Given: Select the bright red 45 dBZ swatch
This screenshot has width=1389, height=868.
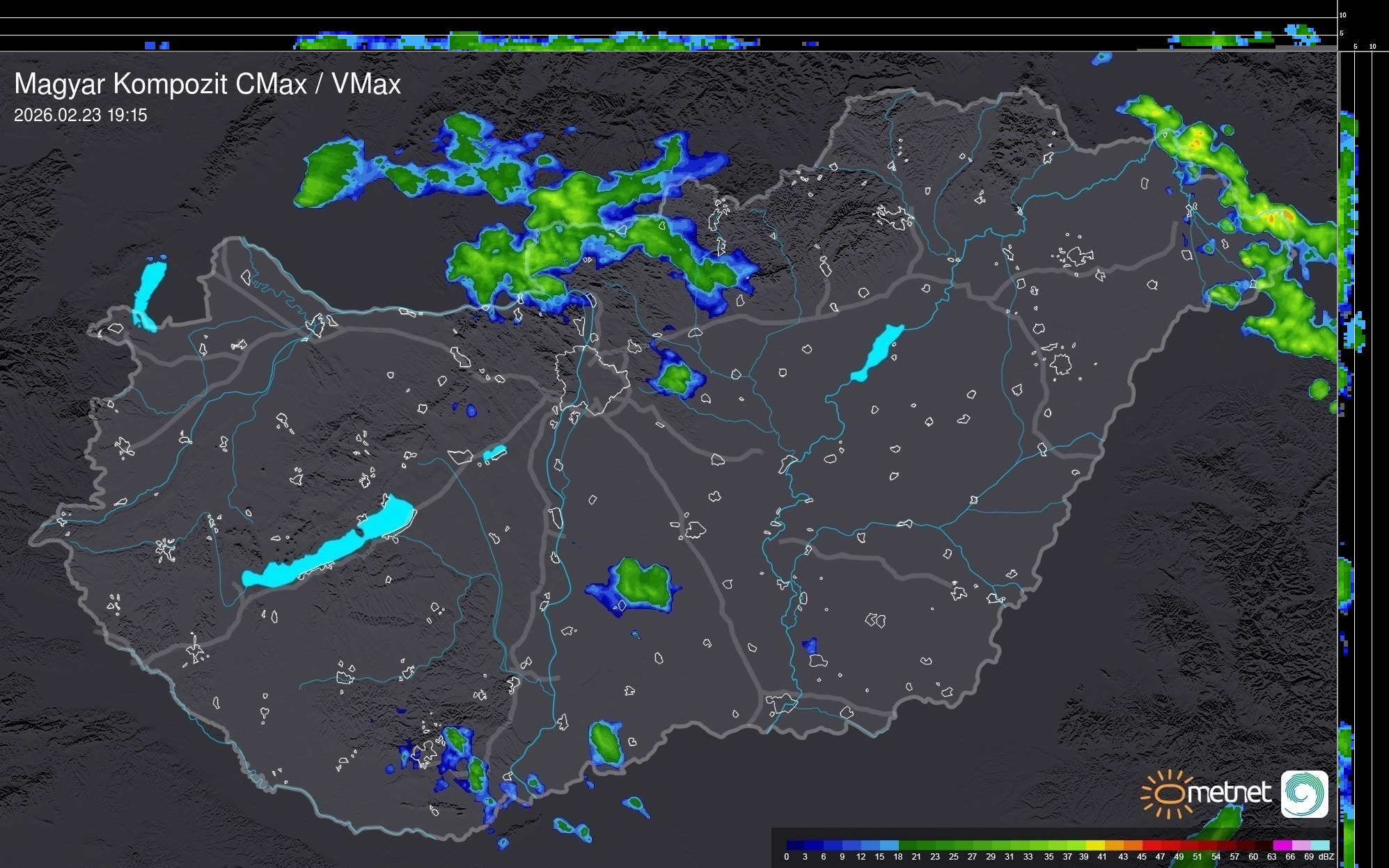Looking at the screenshot, I should point(1151,845).
